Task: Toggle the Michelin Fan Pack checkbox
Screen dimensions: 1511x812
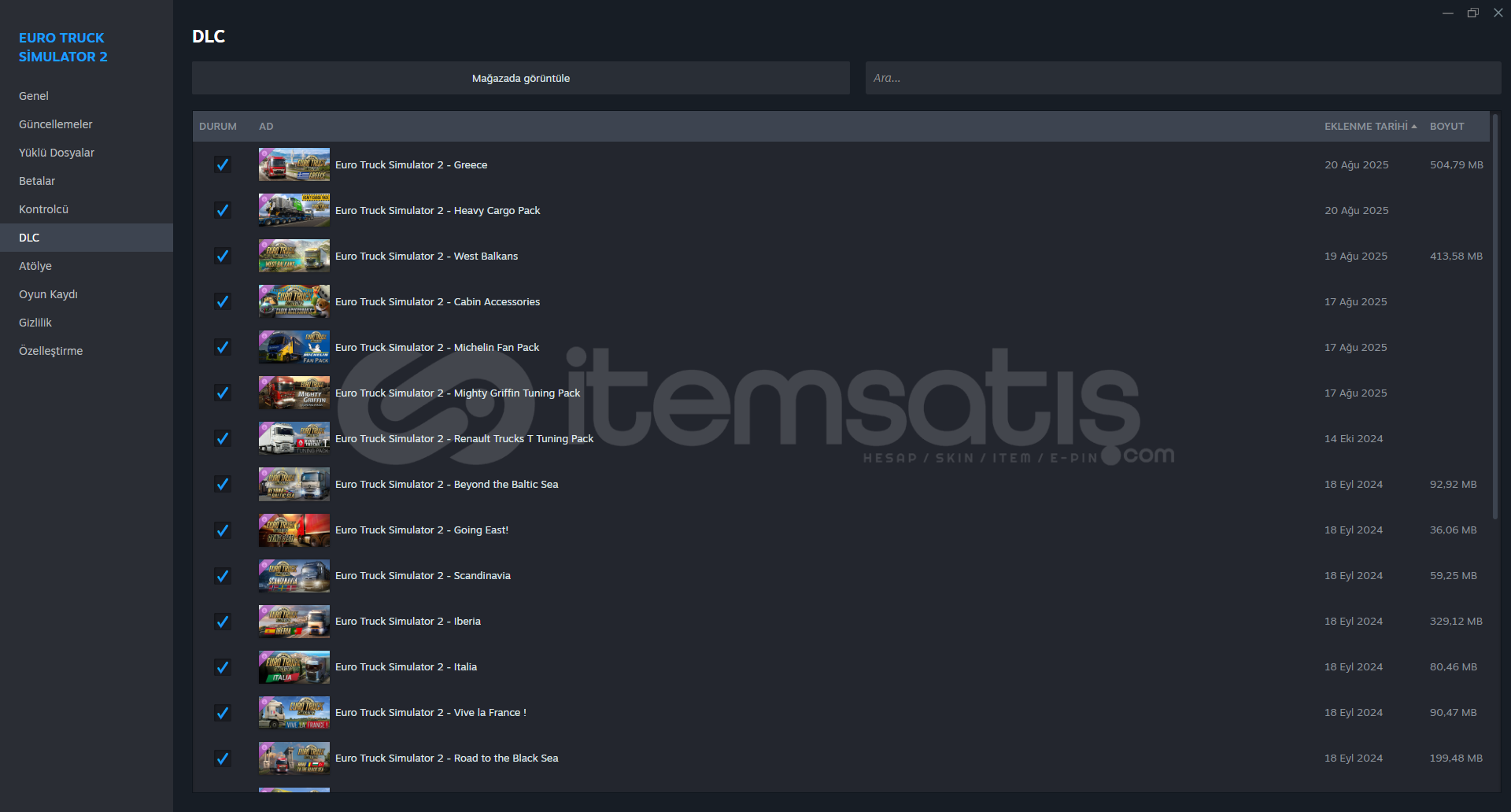Action: (x=223, y=347)
